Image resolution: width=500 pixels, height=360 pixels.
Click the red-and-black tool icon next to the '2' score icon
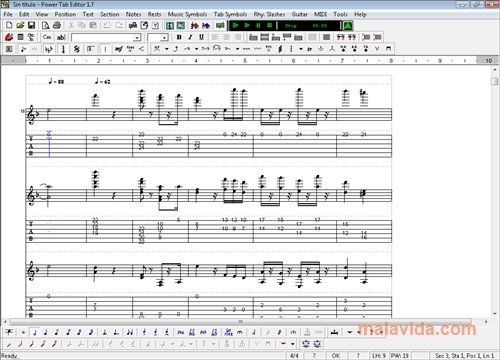click(195, 25)
